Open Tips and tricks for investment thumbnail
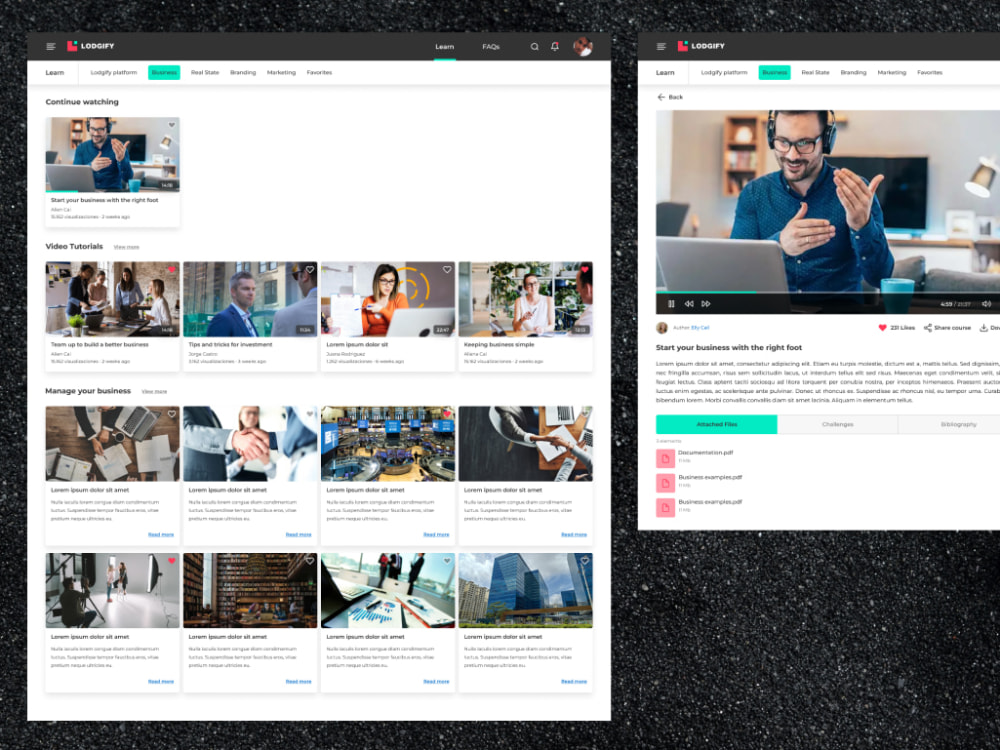1000x750 pixels. click(x=250, y=299)
